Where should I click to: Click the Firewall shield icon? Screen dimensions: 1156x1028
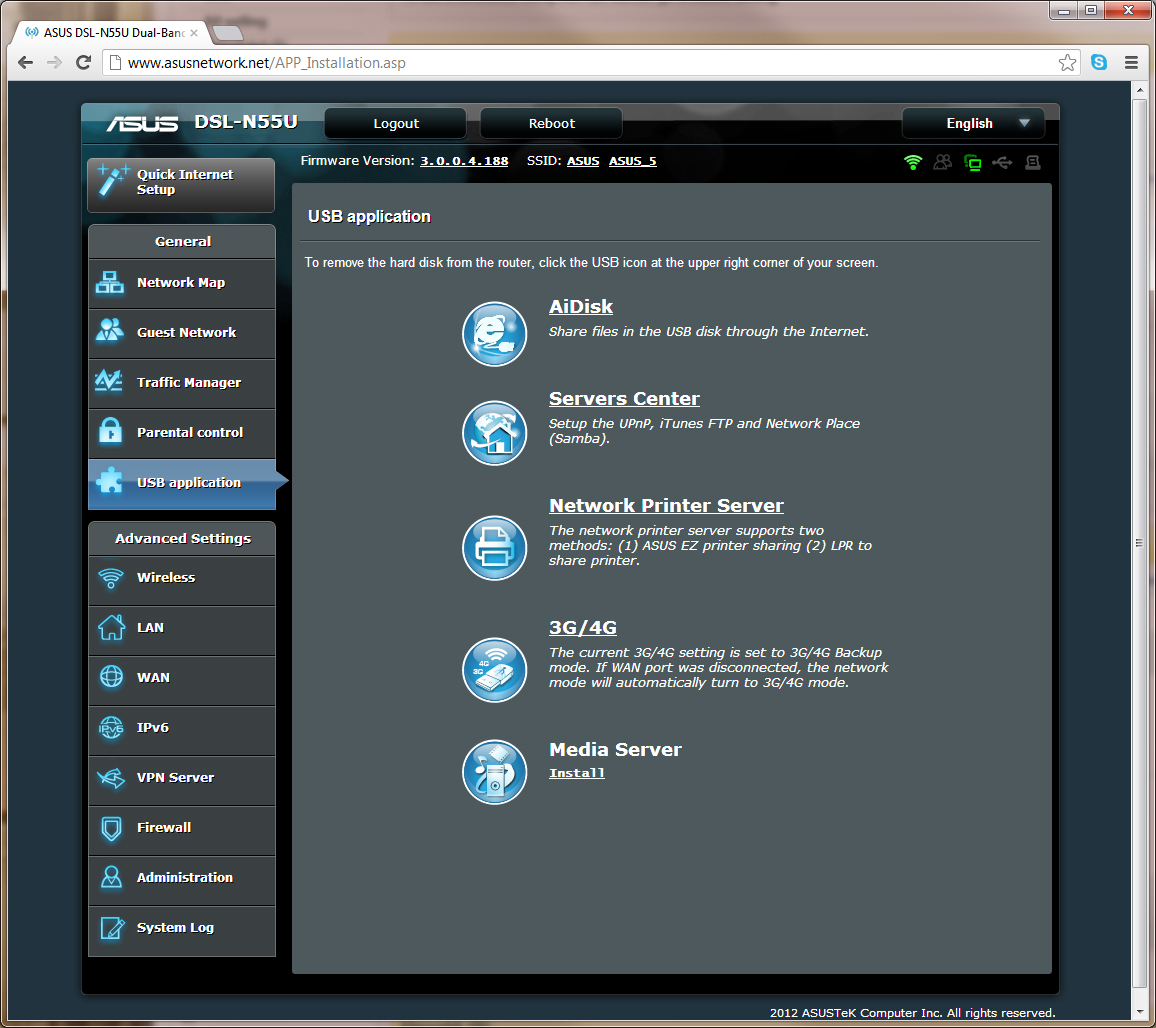pos(111,828)
